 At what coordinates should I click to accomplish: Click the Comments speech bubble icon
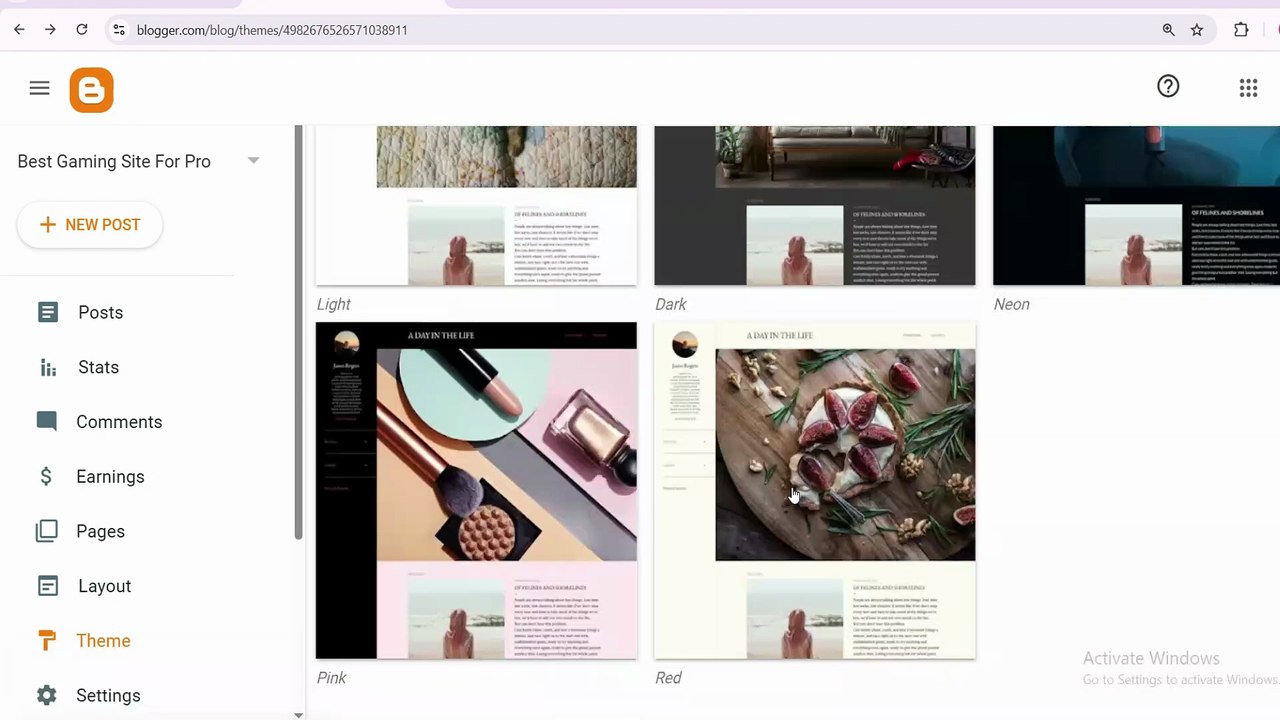(47, 421)
